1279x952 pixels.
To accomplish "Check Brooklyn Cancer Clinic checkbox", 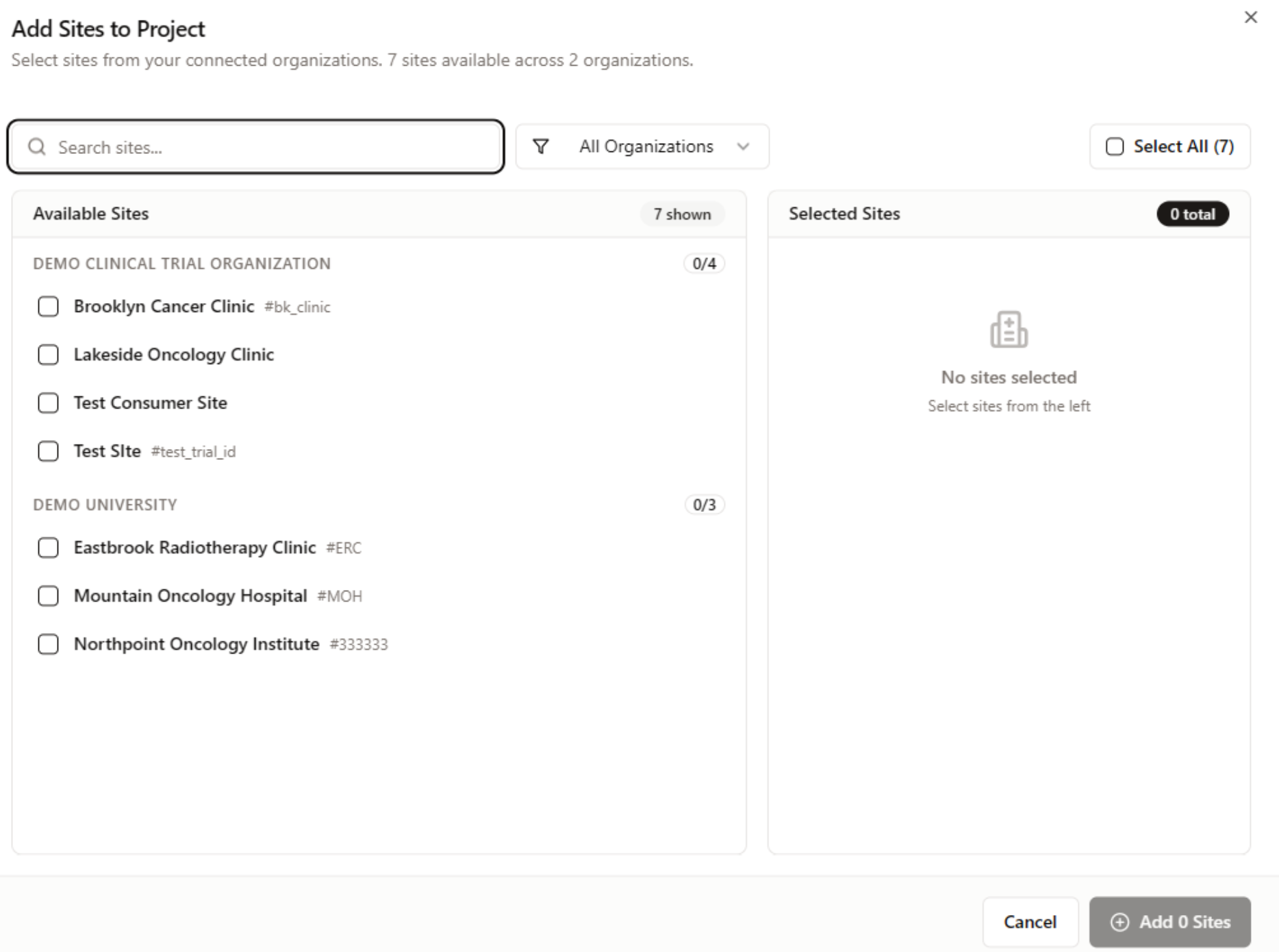I will coord(48,307).
